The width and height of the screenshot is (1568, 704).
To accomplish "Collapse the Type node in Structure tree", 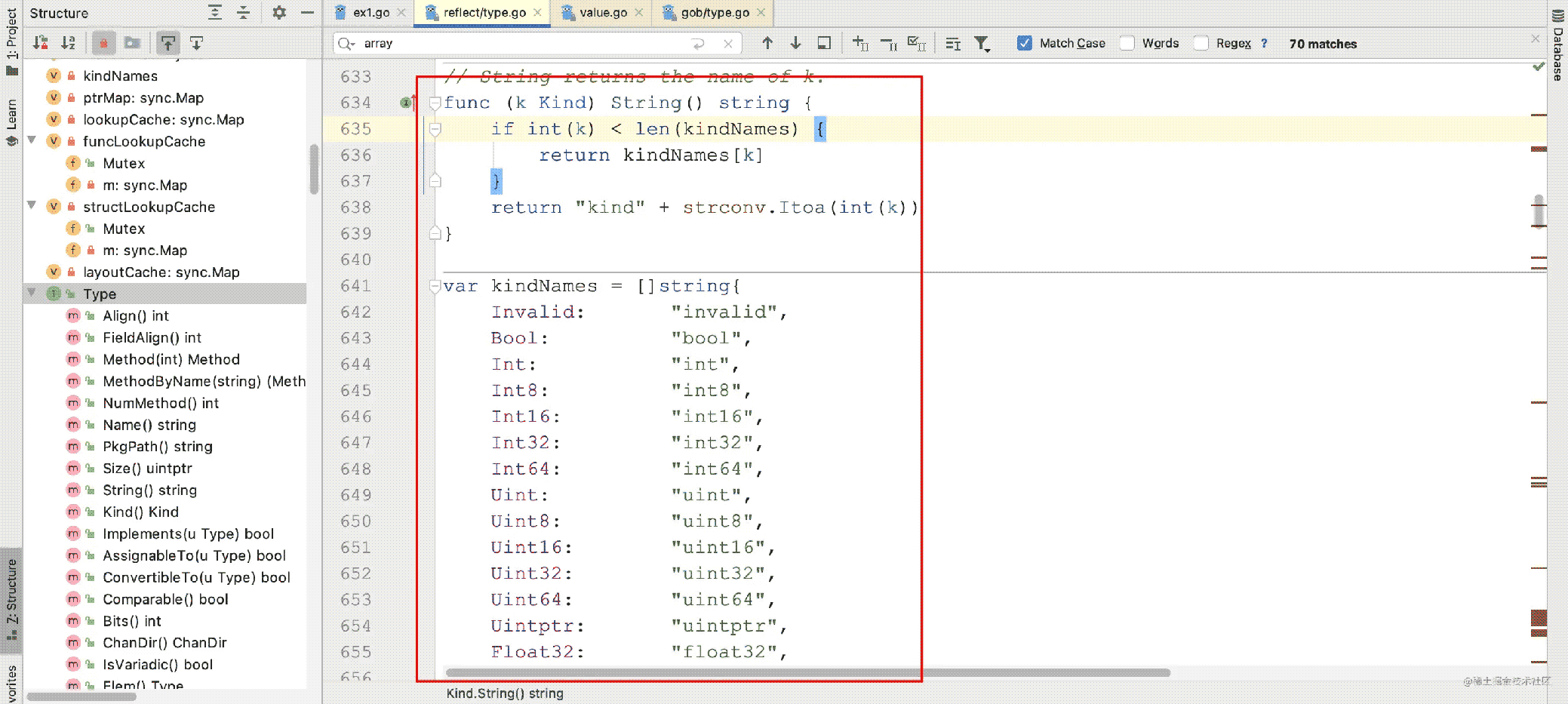I will click(x=32, y=294).
